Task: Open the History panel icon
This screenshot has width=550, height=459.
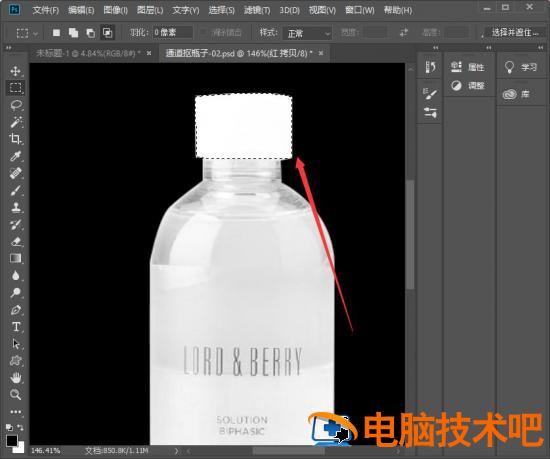Action: (x=430, y=67)
